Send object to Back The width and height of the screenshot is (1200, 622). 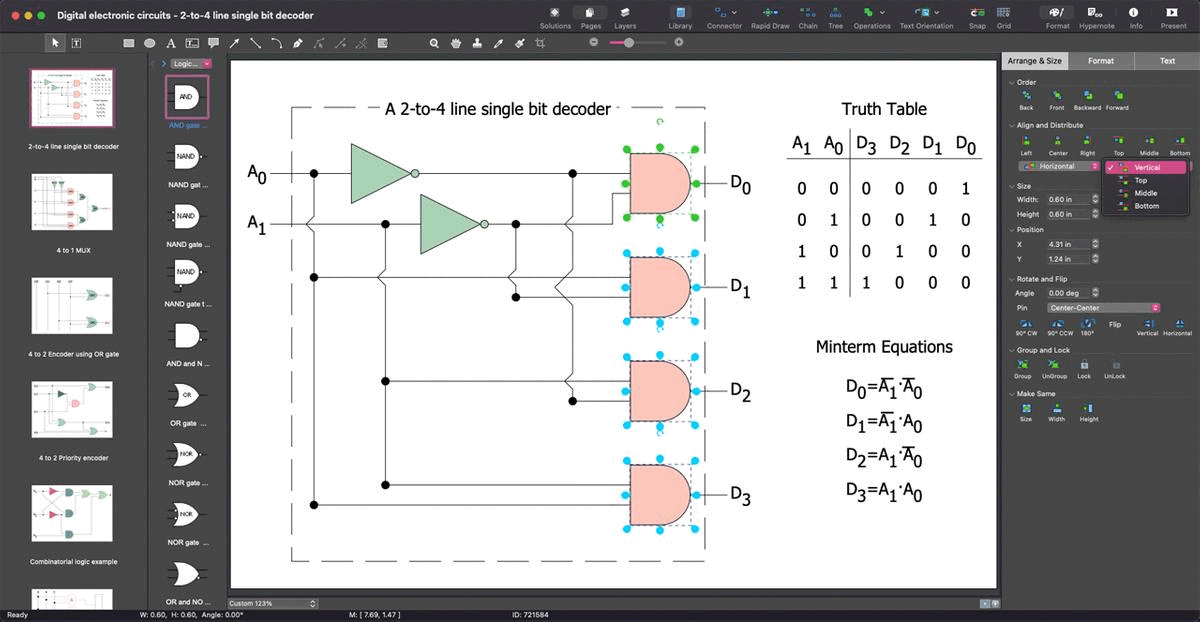(1026, 100)
